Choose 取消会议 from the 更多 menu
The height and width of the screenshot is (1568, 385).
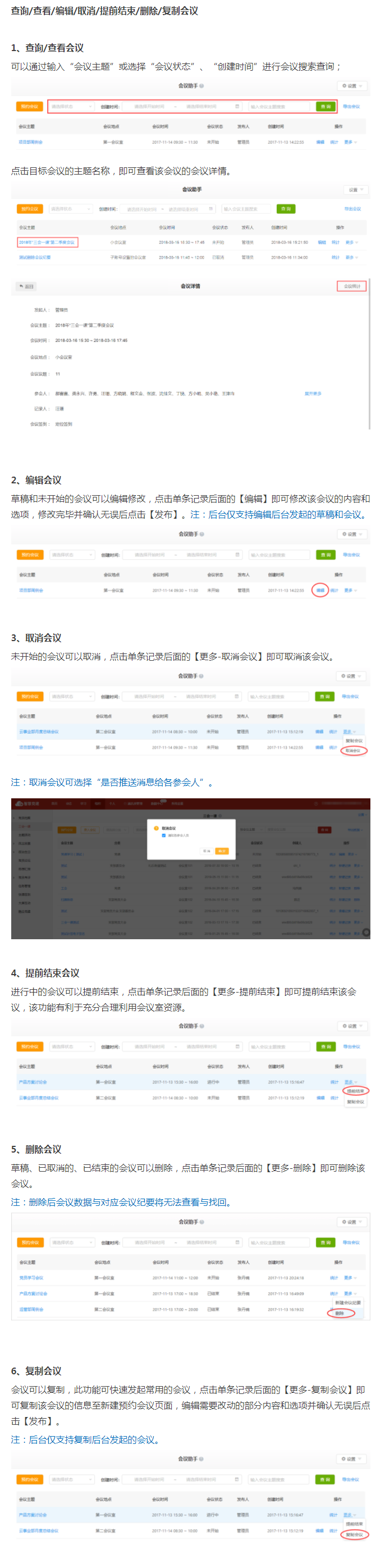pyautogui.click(x=354, y=751)
